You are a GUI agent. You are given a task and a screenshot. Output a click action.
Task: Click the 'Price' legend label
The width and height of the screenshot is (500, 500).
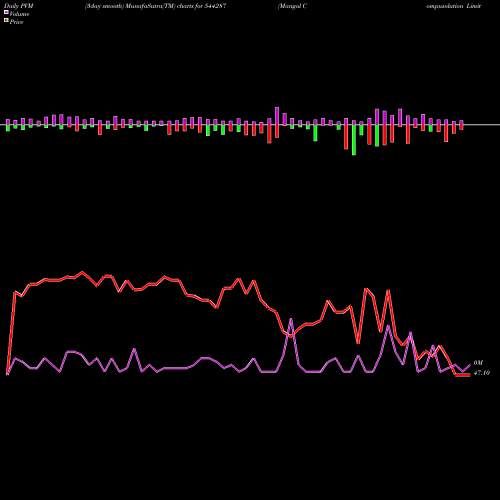click(x=16, y=22)
